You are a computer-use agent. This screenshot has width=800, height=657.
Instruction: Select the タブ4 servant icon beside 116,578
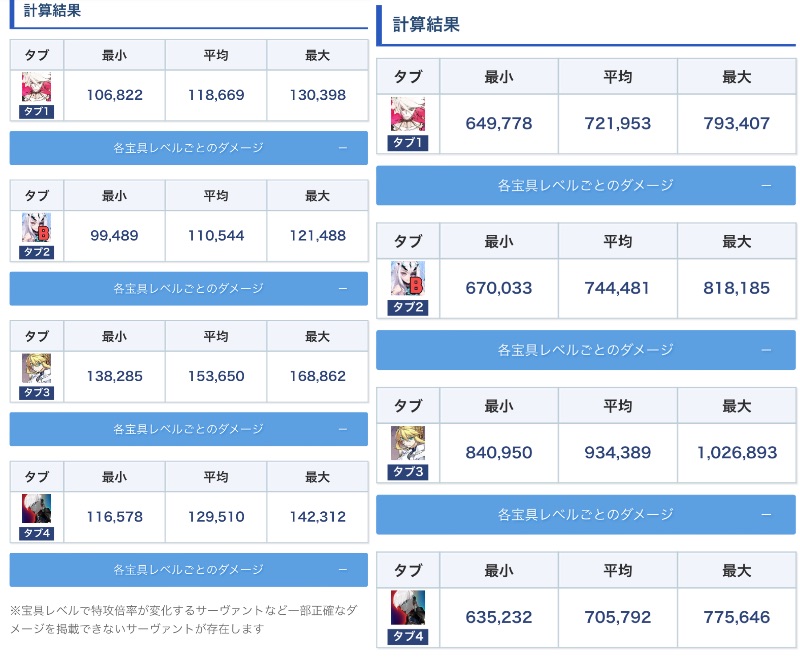pos(36,510)
